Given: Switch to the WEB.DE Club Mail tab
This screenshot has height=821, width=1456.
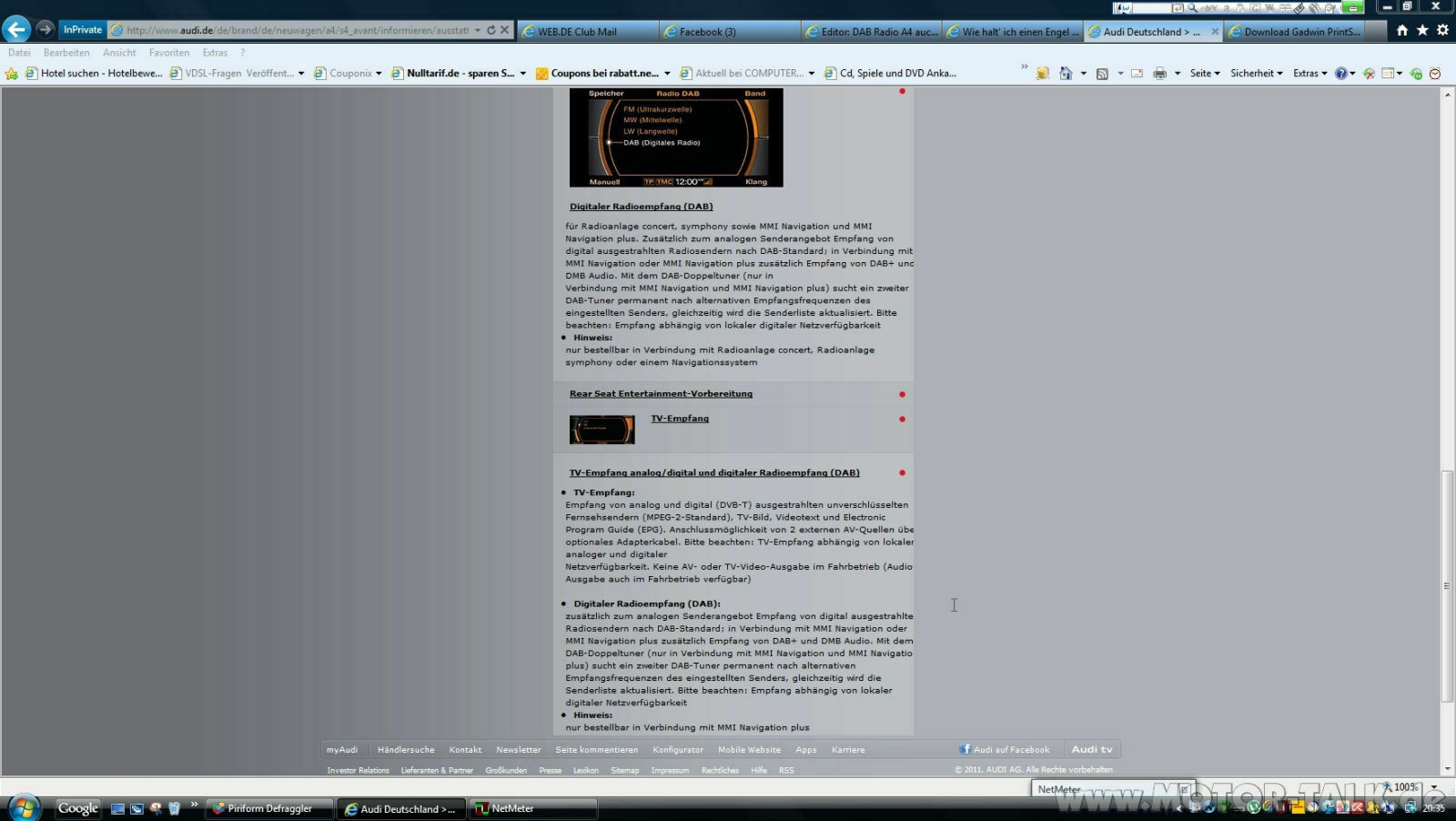Looking at the screenshot, I should coord(588,31).
